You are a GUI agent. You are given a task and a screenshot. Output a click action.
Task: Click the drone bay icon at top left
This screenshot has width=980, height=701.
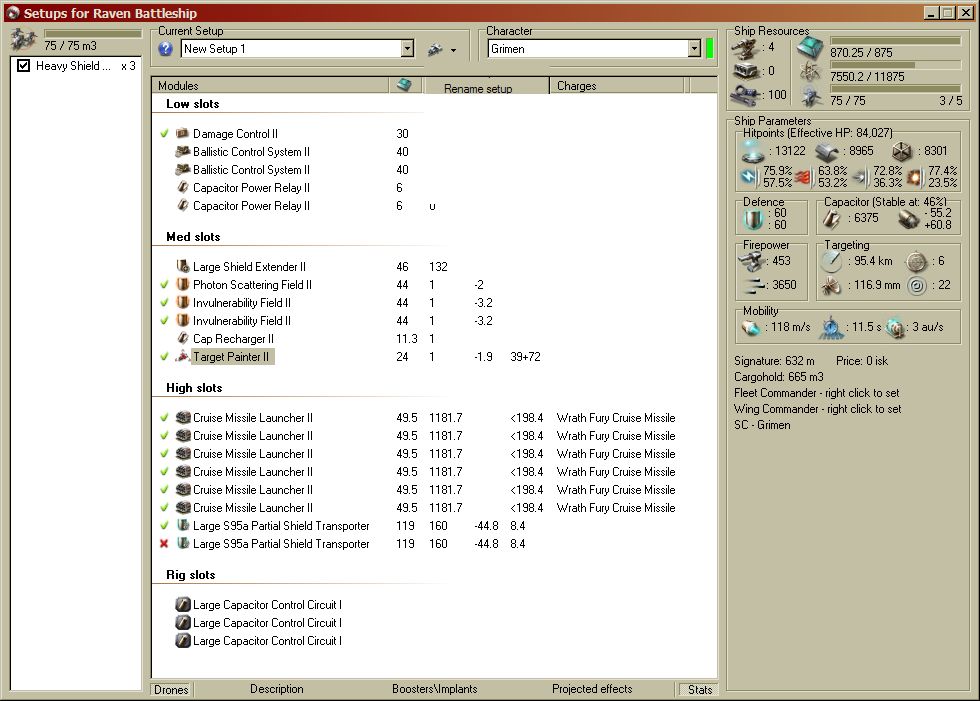coord(23,39)
